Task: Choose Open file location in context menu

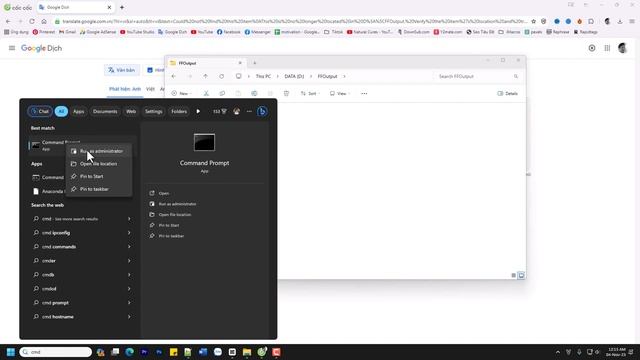Action: coord(98,164)
